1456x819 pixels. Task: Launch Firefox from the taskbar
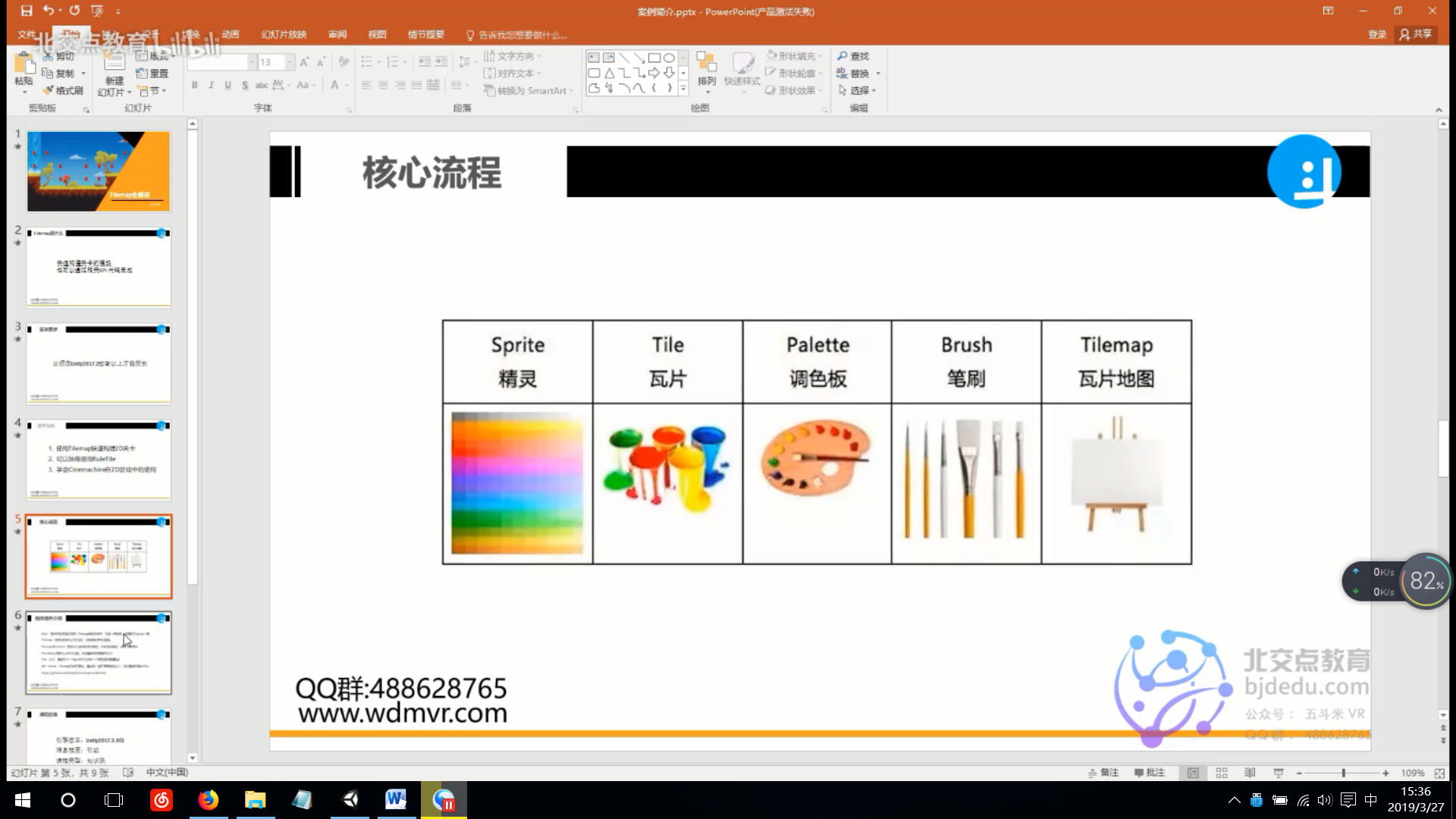point(208,800)
